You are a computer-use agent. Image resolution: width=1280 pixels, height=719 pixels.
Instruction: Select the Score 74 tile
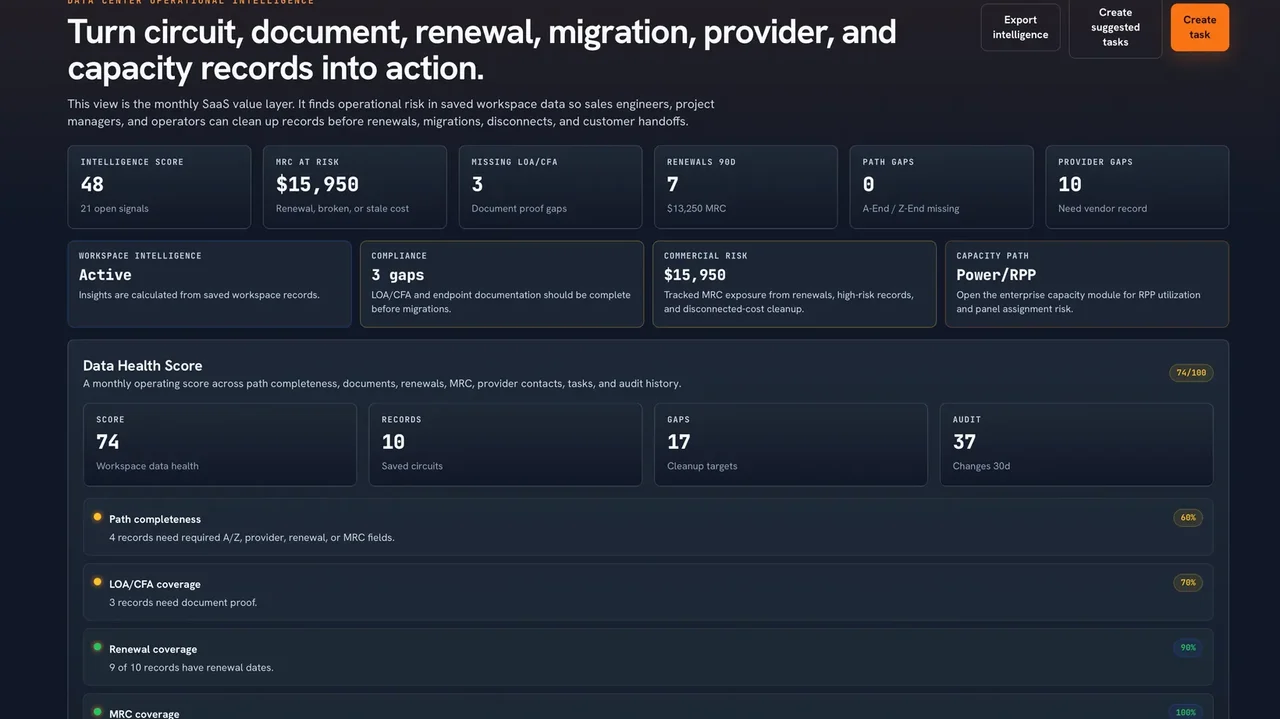pos(220,445)
